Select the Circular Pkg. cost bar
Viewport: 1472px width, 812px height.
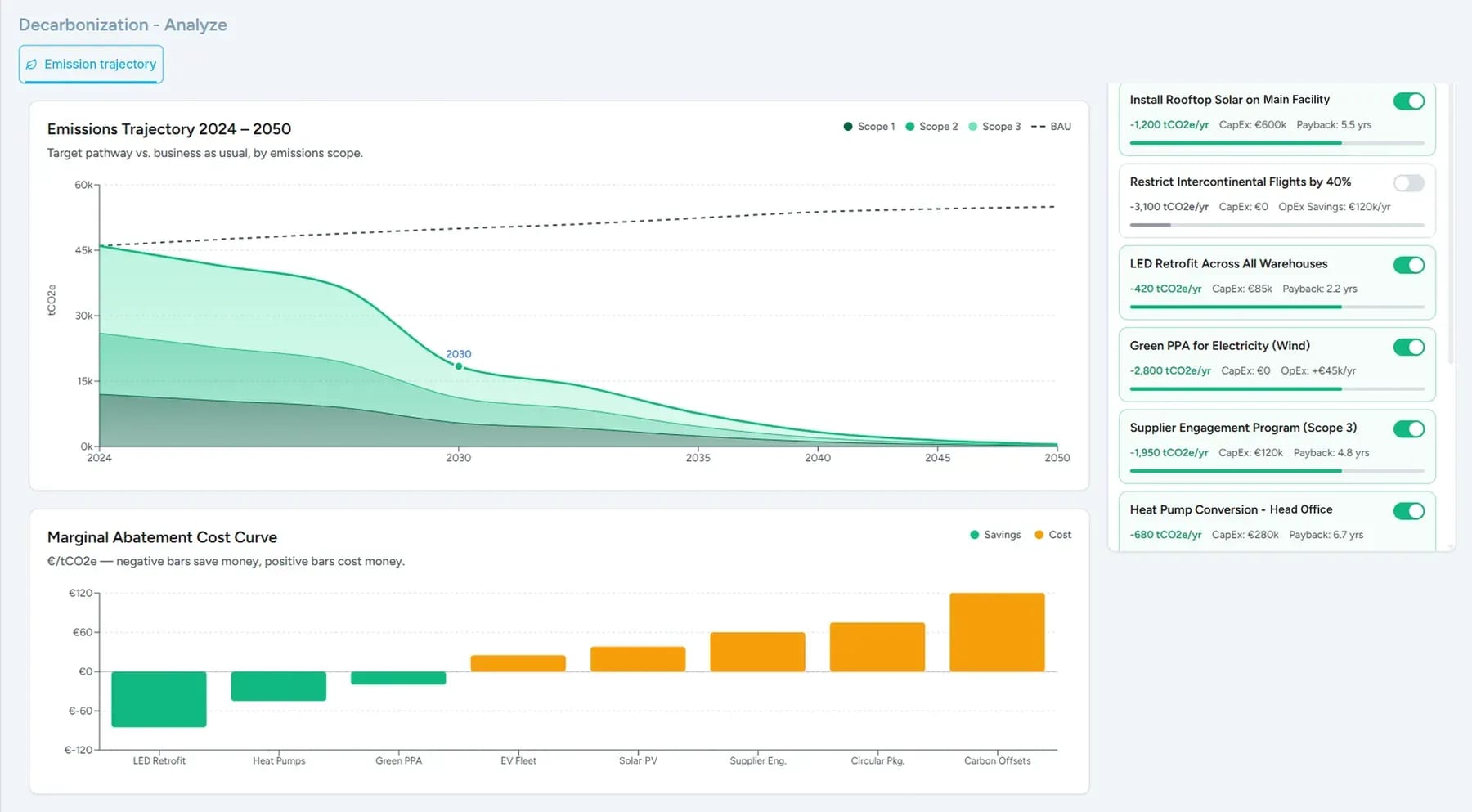877,647
